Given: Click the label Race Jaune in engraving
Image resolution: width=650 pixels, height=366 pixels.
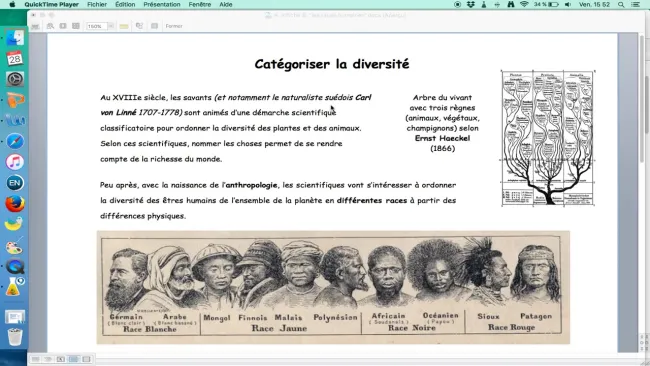Looking at the screenshot, I should 279,328.
